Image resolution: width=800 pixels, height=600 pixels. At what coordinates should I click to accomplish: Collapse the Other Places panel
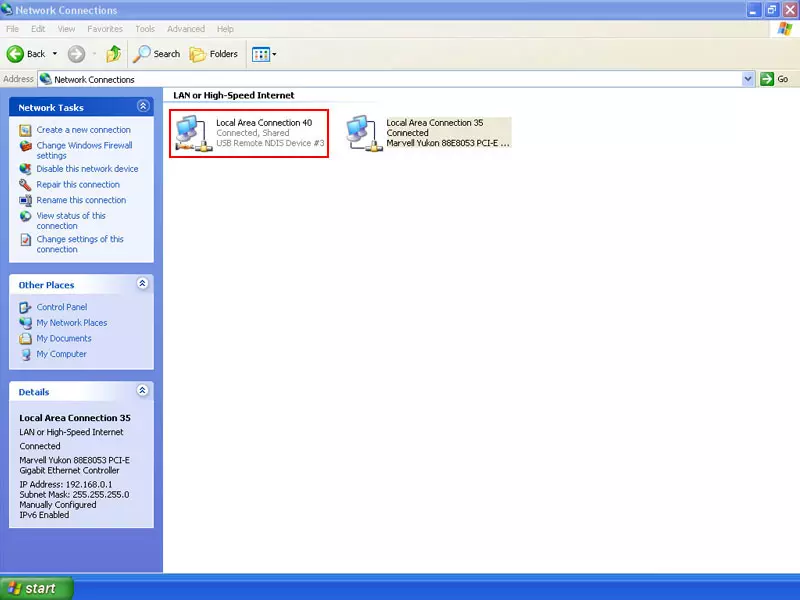pos(143,284)
